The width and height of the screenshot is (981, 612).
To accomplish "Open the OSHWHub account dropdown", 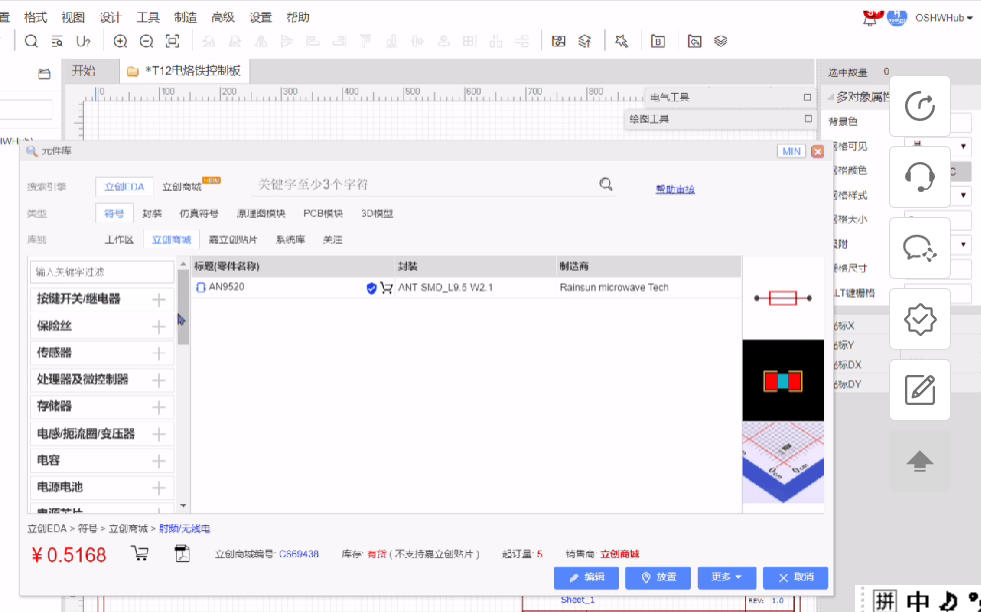I will click(944, 18).
